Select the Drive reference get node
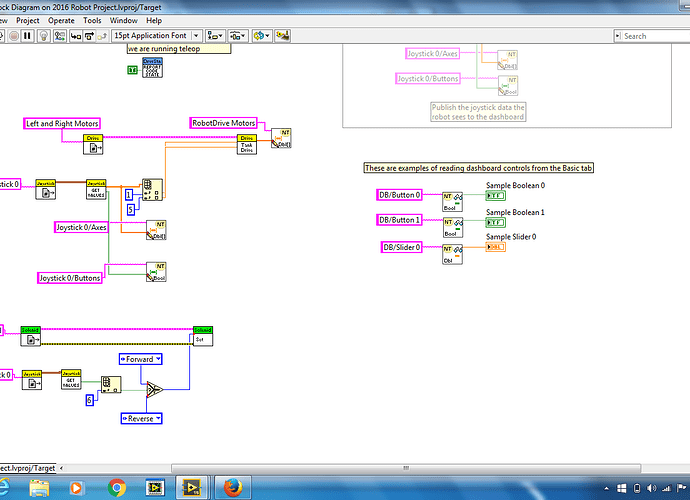 (x=93, y=144)
